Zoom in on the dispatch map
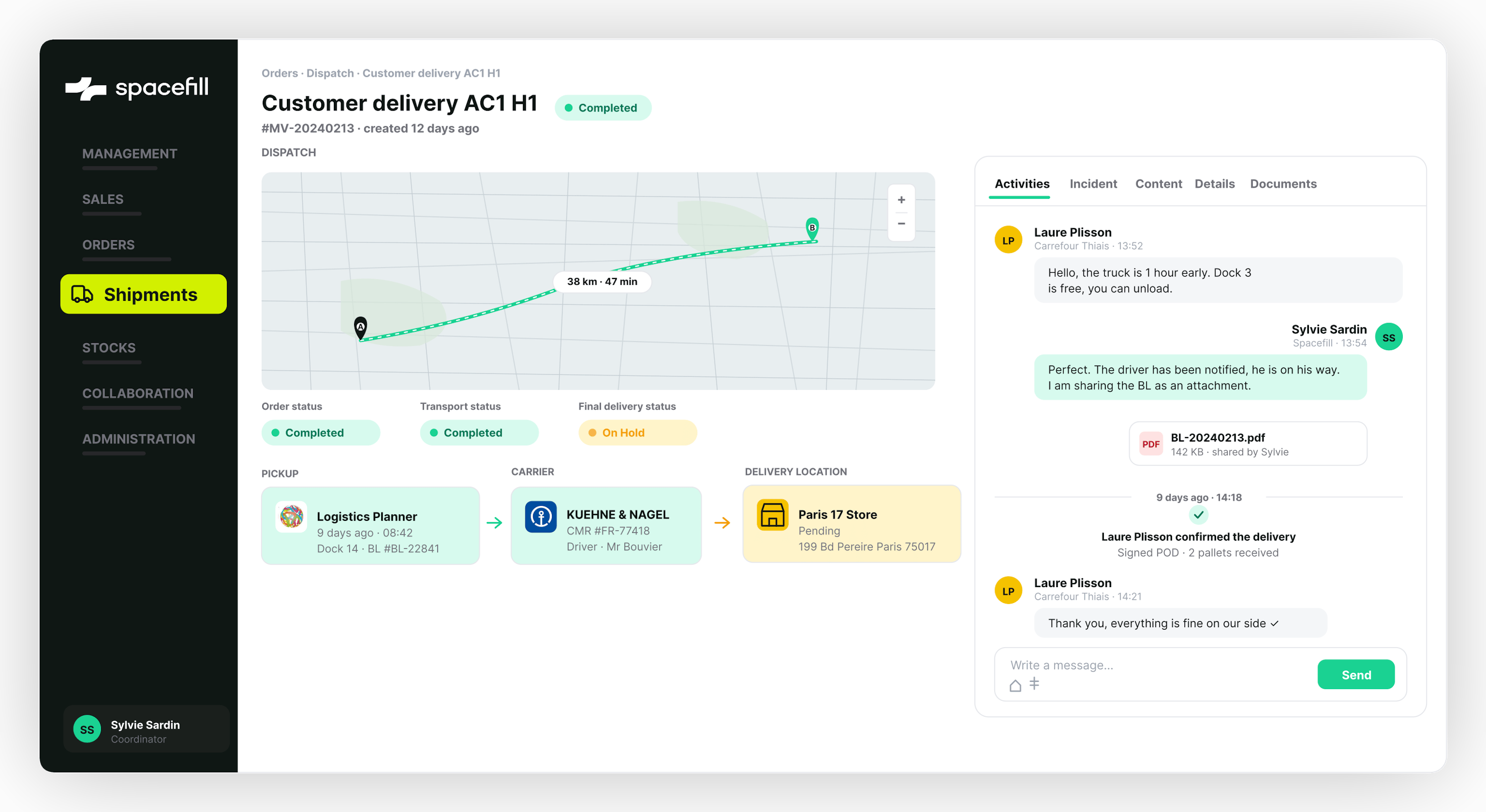Viewport: 1486px width, 812px height. tap(901, 200)
